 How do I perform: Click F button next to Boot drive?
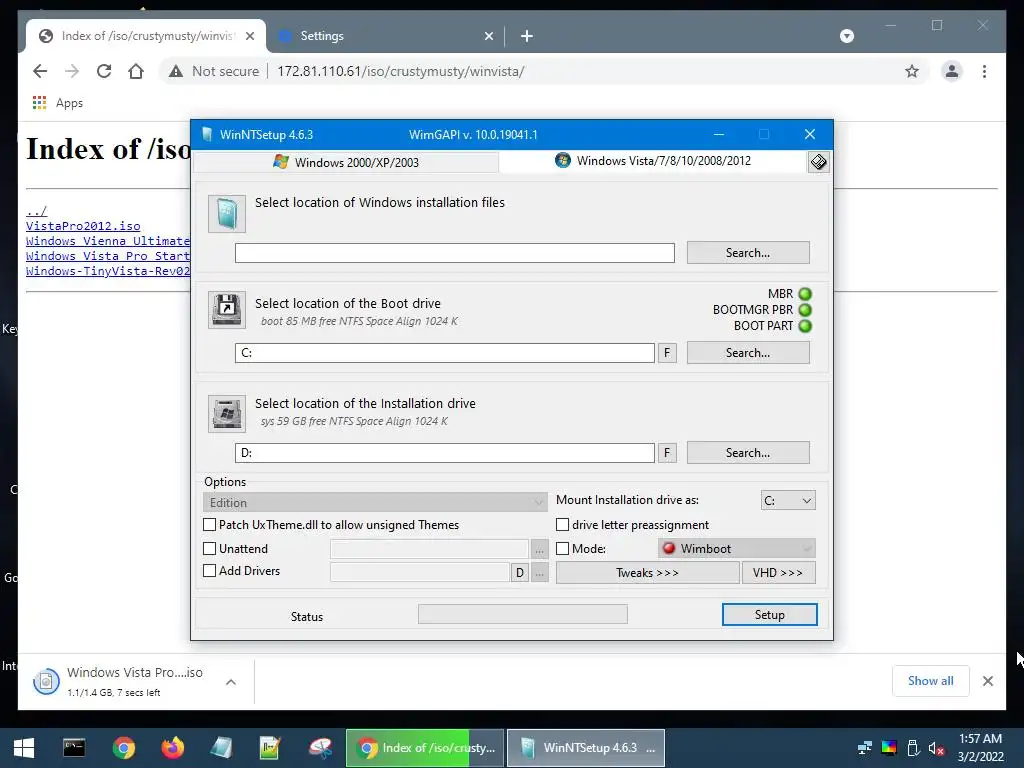[667, 353]
